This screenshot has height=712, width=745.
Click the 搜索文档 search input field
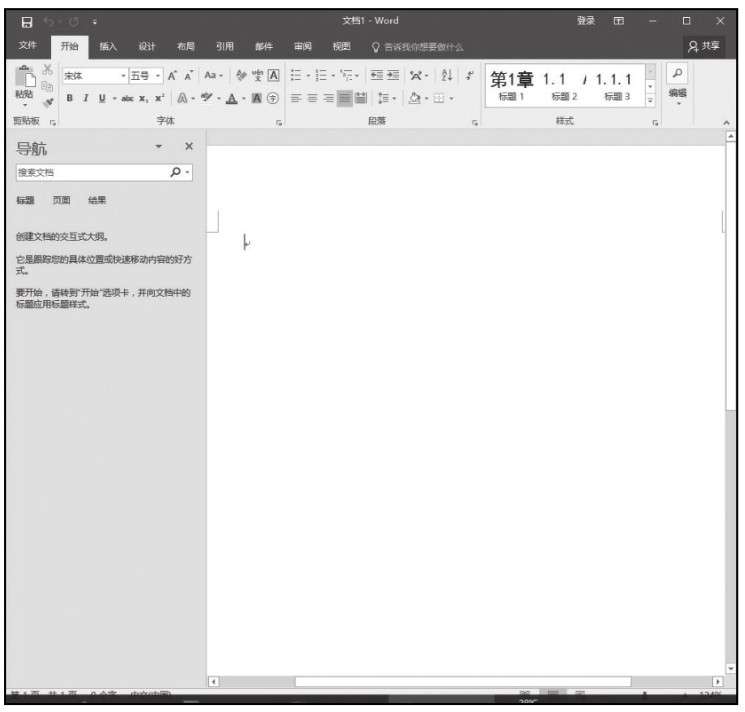tap(90, 172)
